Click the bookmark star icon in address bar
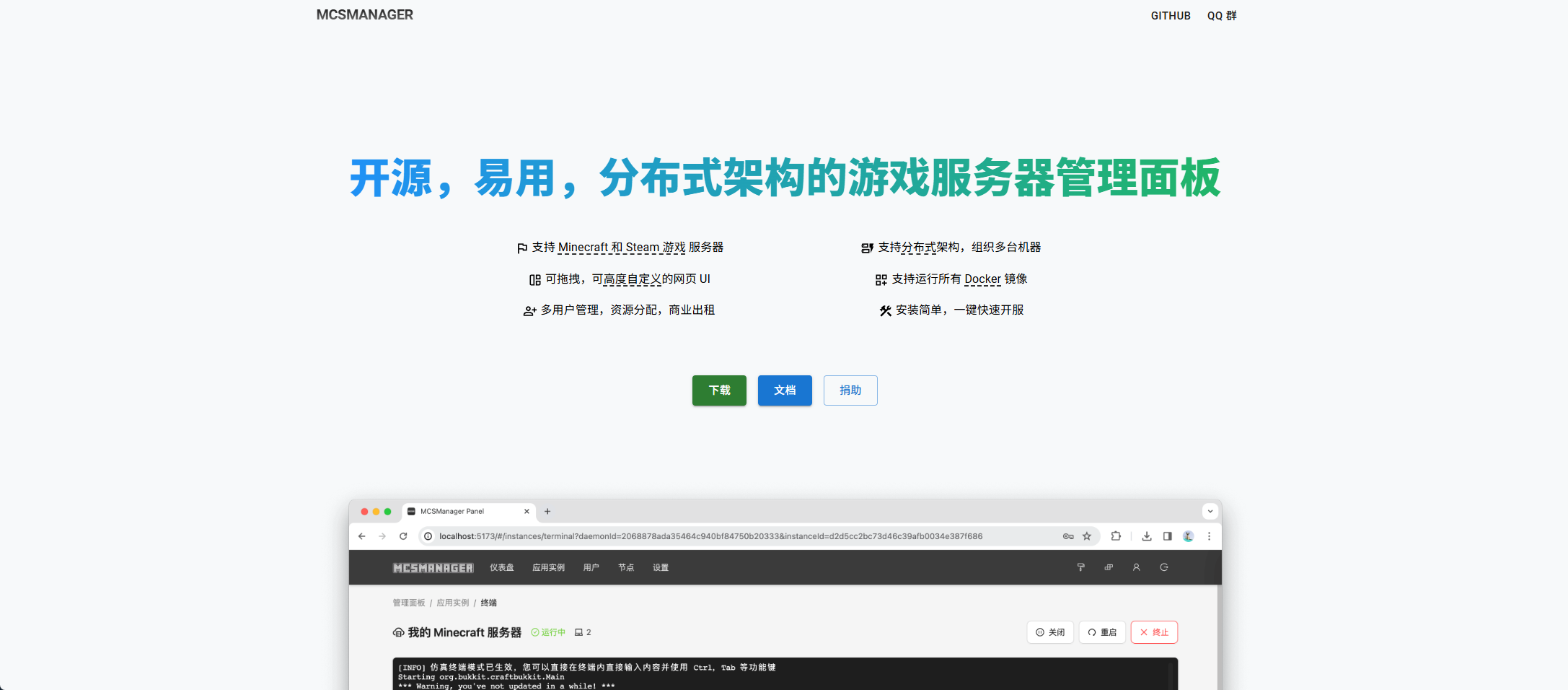Image resolution: width=1568 pixels, height=690 pixels. pos(1087,536)
